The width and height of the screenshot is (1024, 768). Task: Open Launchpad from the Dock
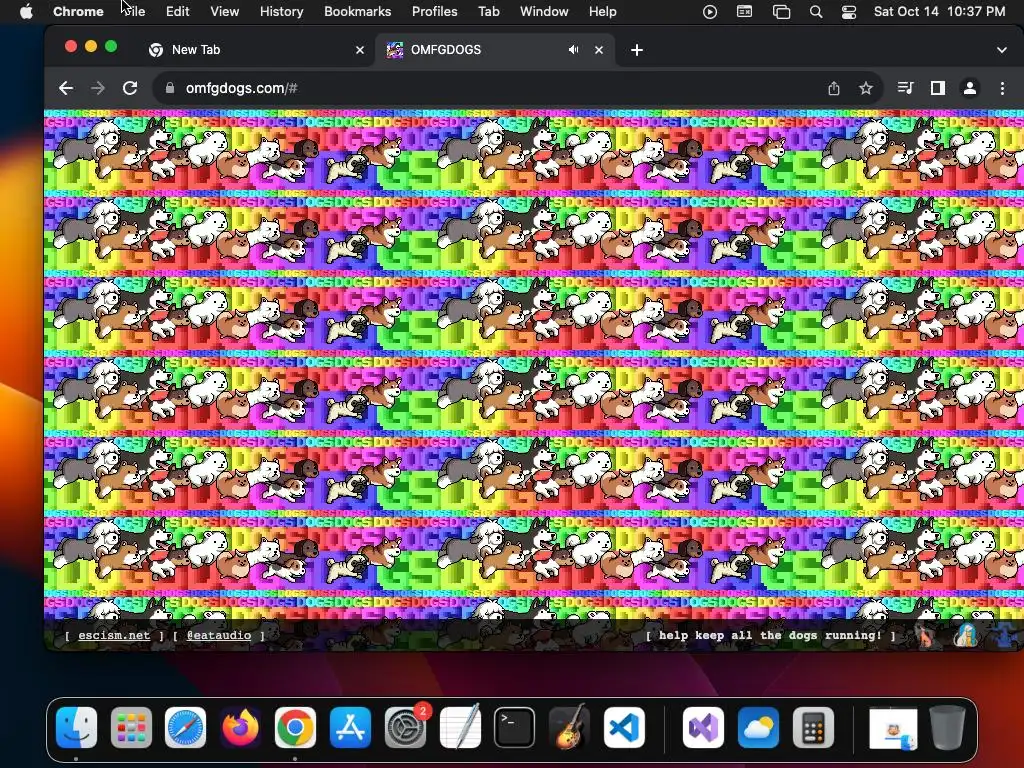[x=131, y=728]
